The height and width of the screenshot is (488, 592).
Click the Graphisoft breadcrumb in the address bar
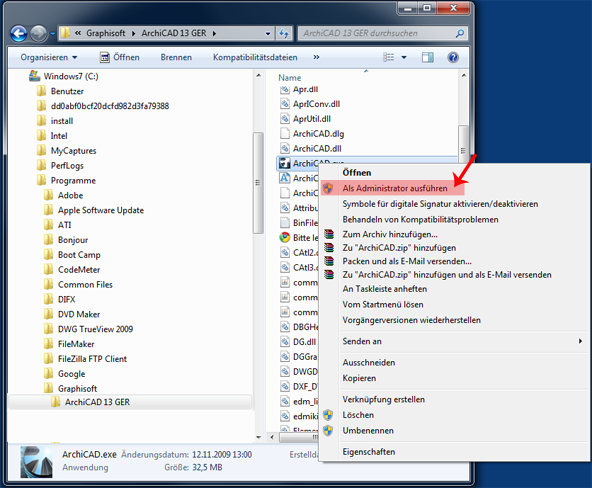(x=106, y=33)
